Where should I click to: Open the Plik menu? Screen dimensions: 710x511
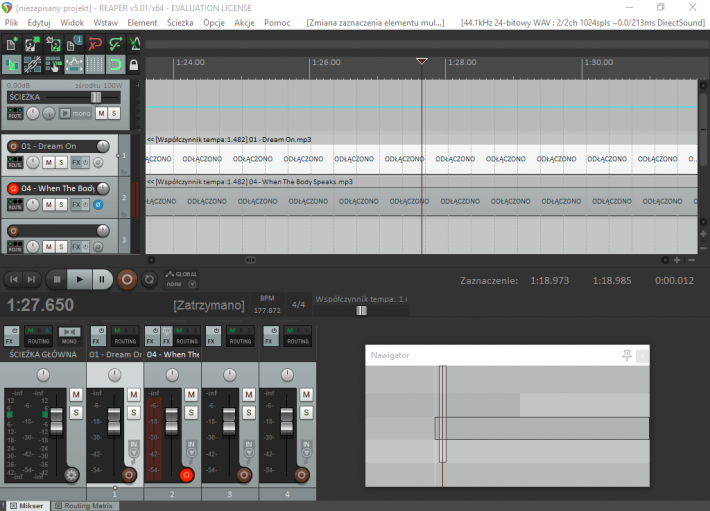click(11, 23)
